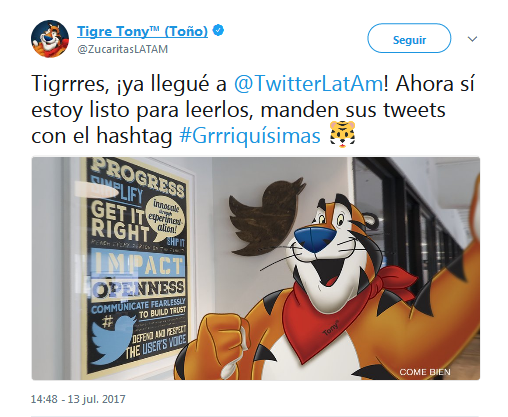Click the blue Twitter bird on the poster
This screenshot has height=417, width=508.
pyautogui.click(x=113, y=339)
